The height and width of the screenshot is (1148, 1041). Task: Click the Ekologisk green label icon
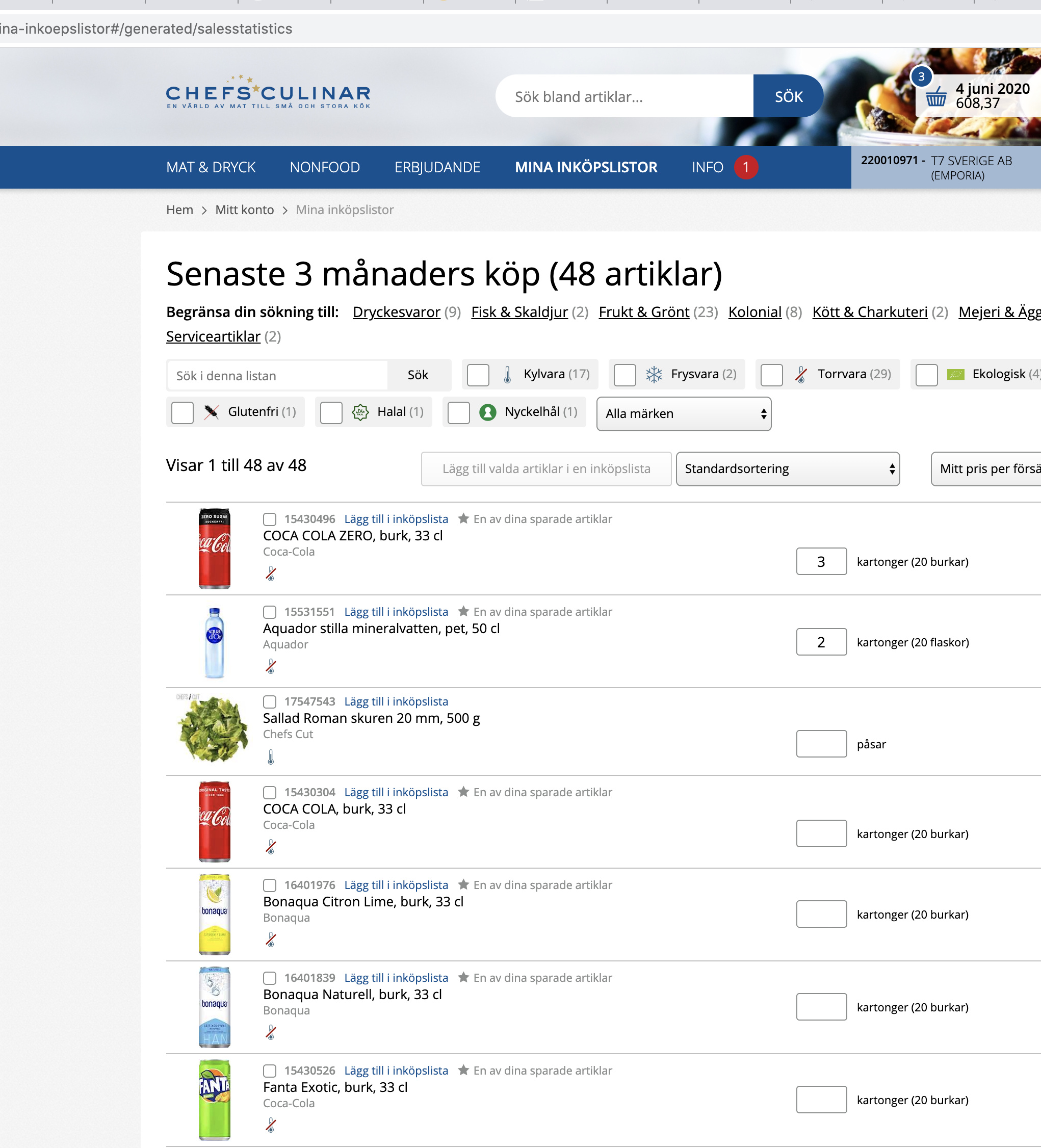[955, 374]
